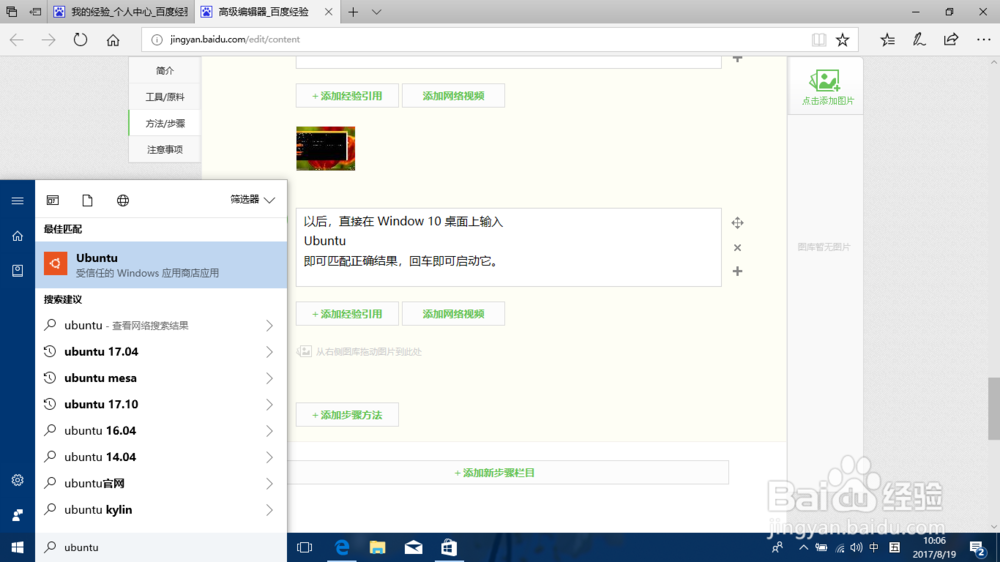Toggle the 中 input method indicator

pyautogui.click(x=874, y=547)
